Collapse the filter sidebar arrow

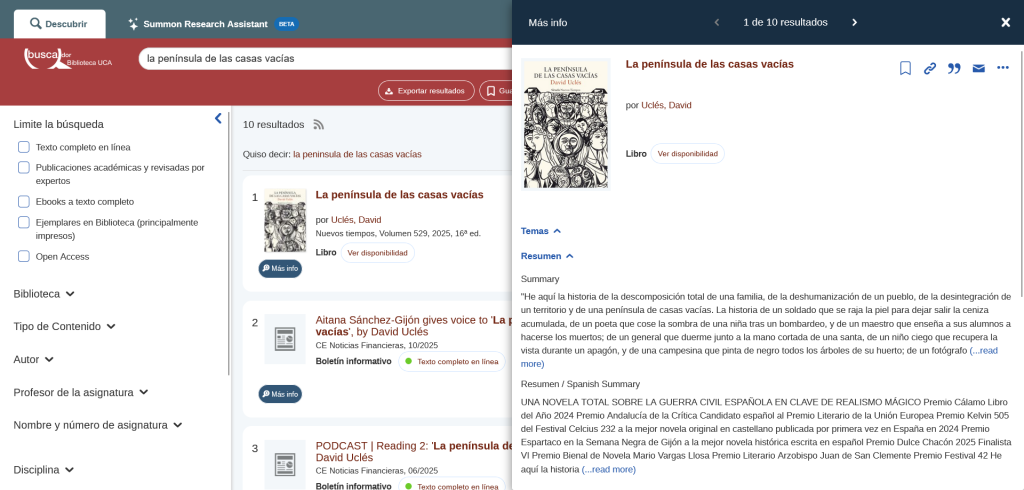[x=218, y=119]
